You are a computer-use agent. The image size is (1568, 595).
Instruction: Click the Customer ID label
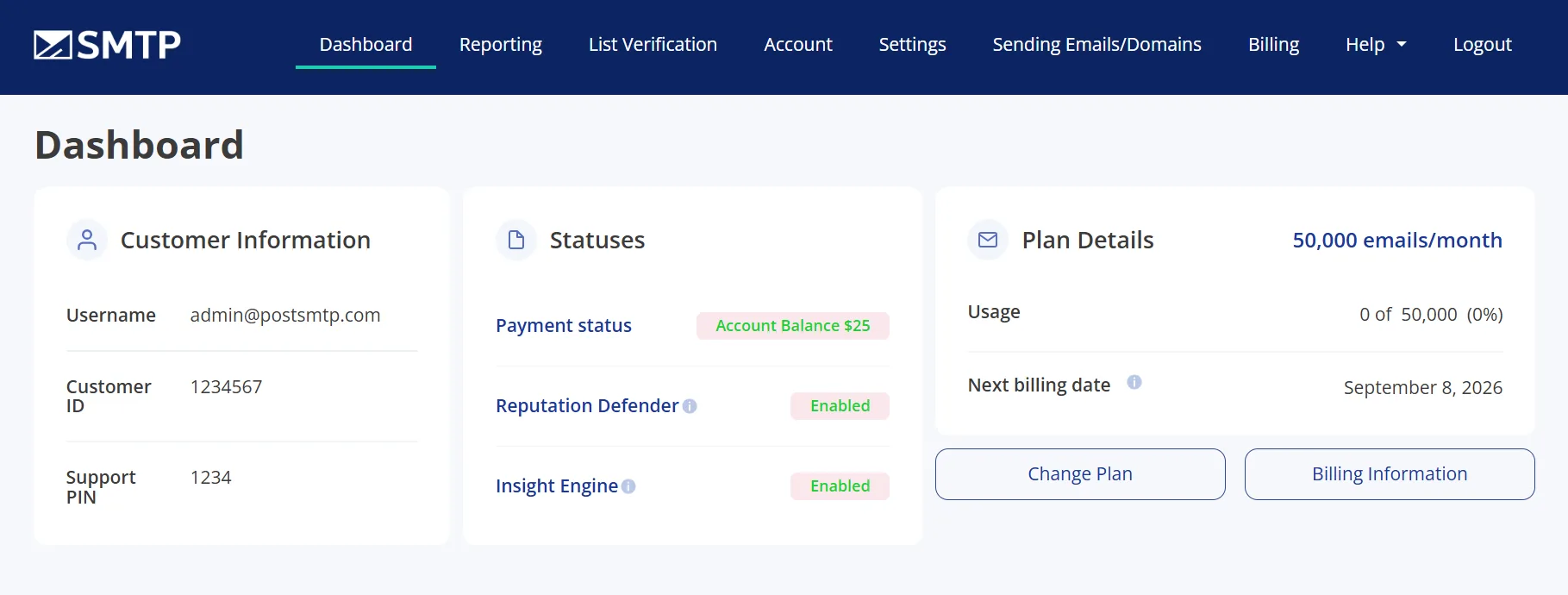[109, 397]
